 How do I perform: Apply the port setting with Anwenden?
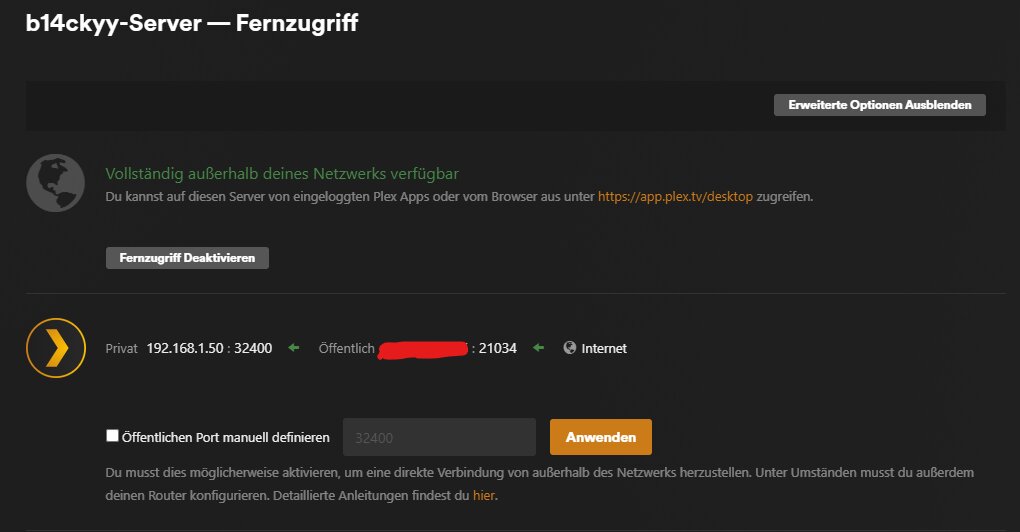[x=600, y=437]
